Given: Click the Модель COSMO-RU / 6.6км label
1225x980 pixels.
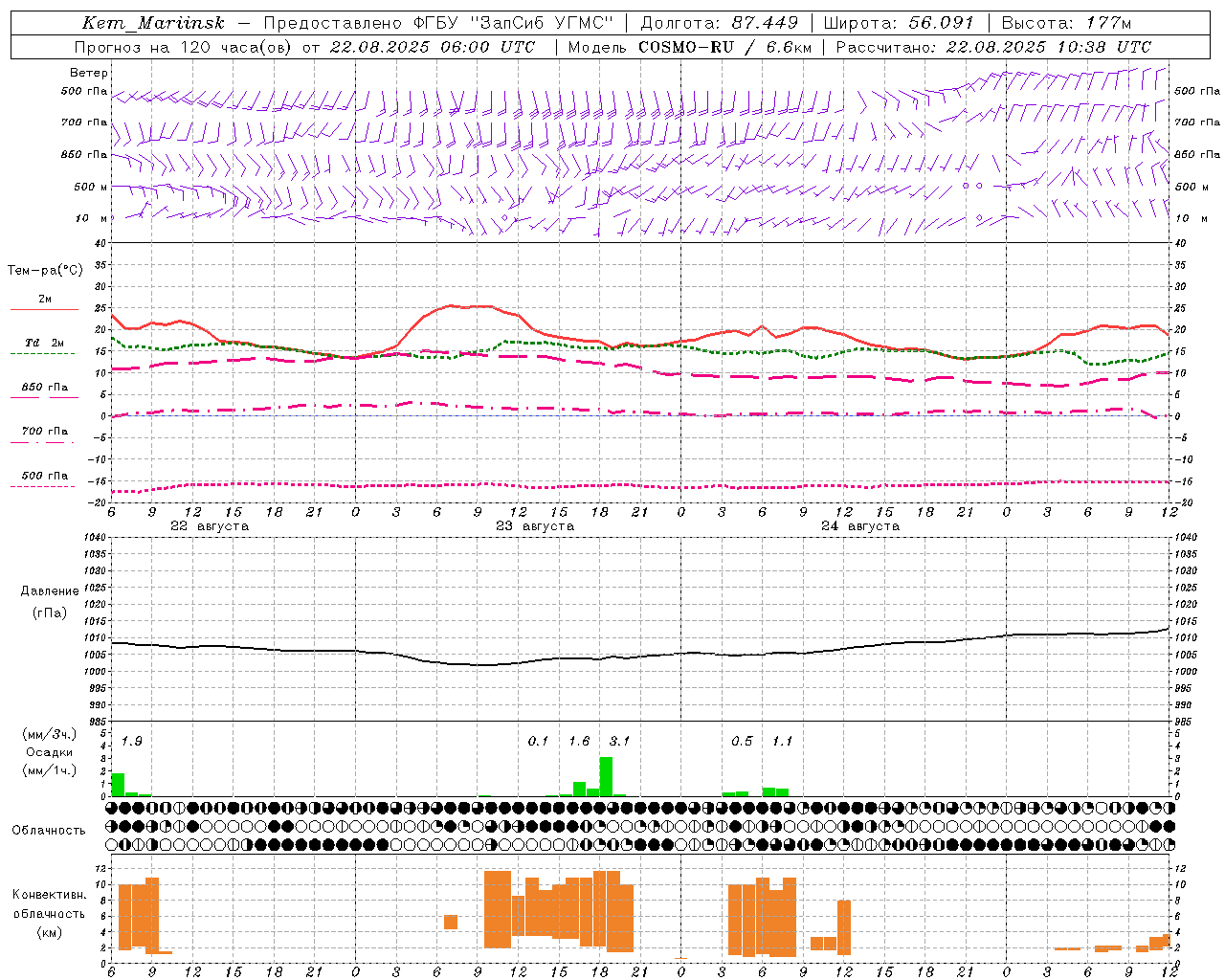Looking at the screenshot, I should [690, 47].
